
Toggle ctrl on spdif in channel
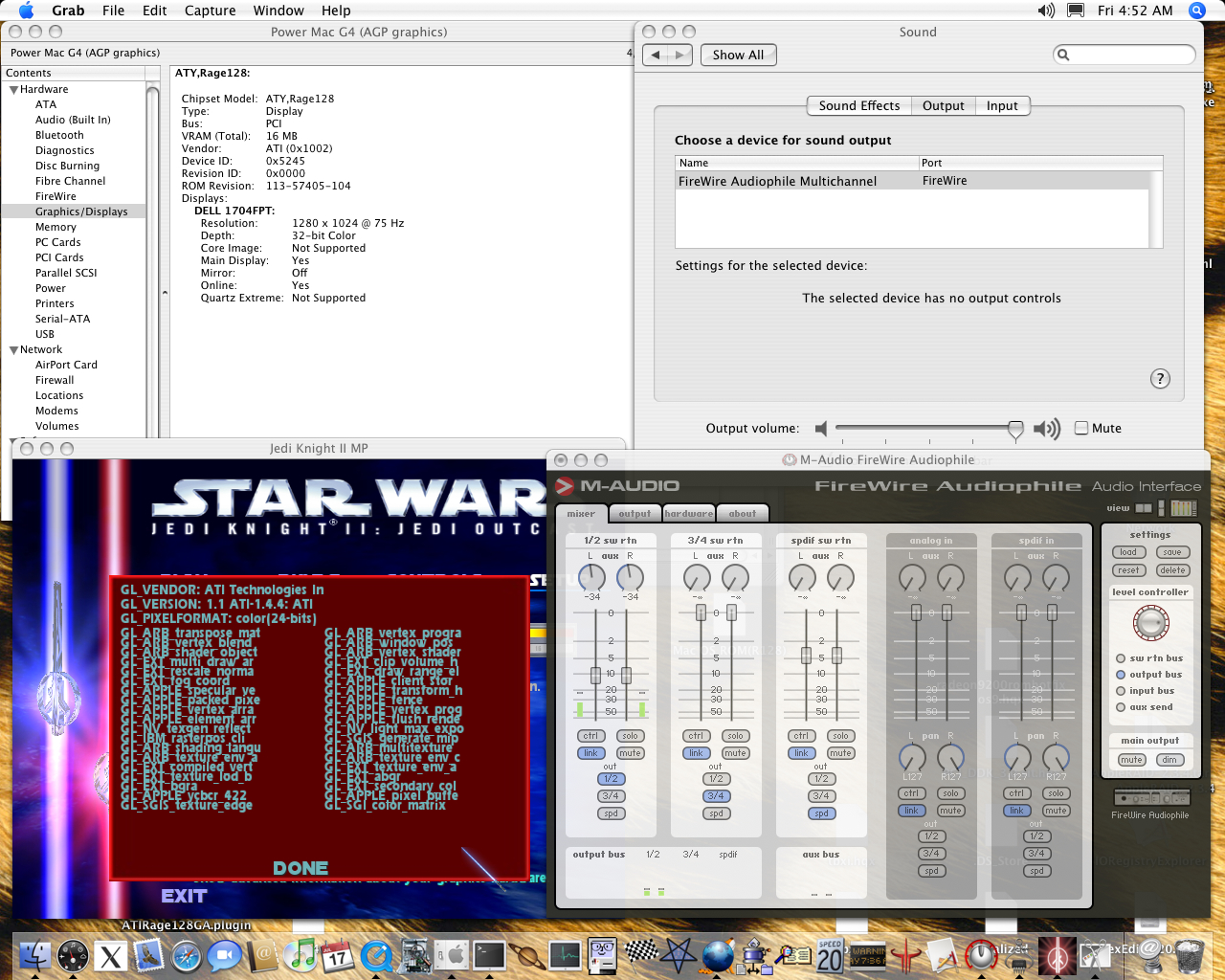coord(1016,793)
